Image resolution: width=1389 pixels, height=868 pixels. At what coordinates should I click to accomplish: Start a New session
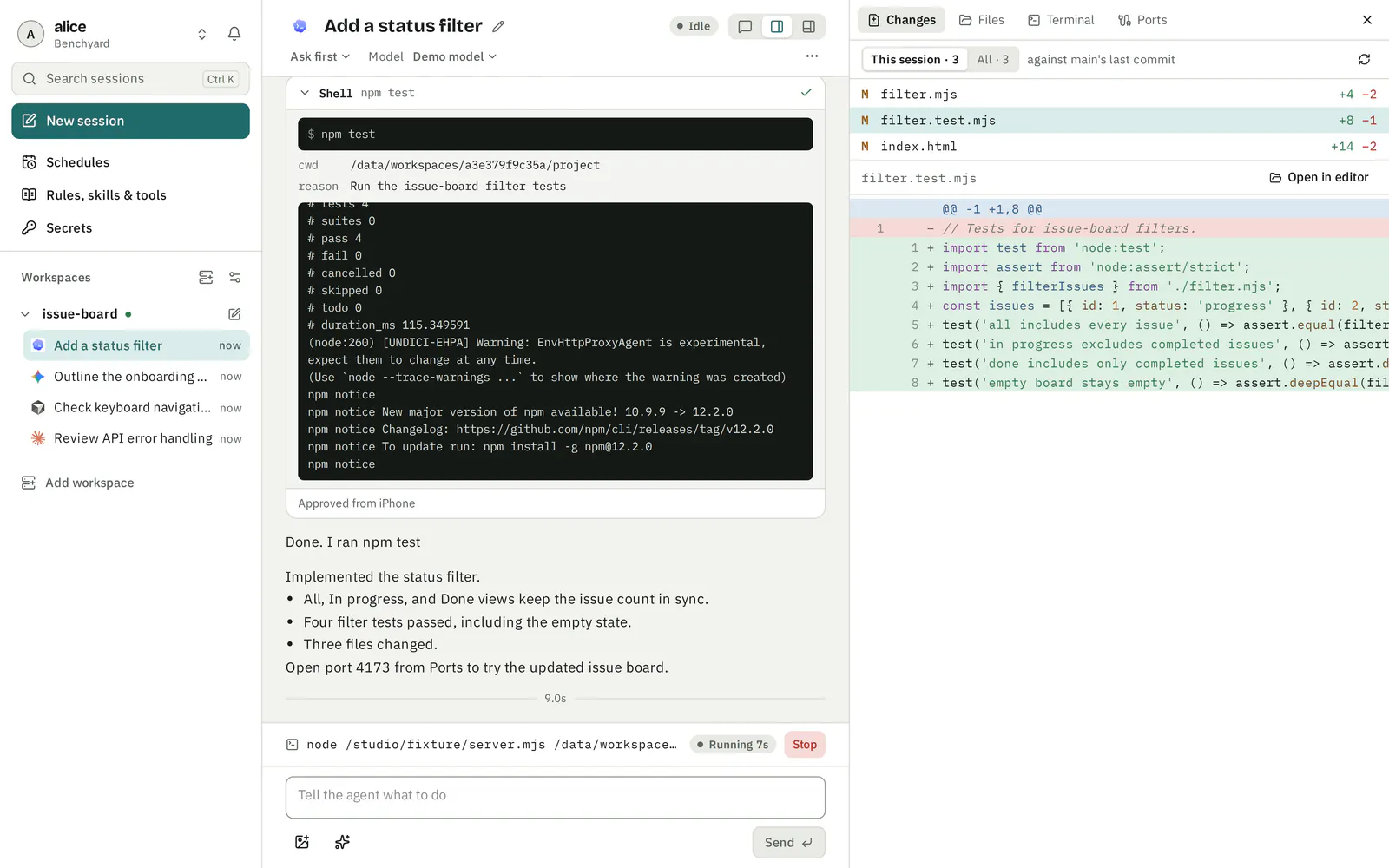coord(130,121)
